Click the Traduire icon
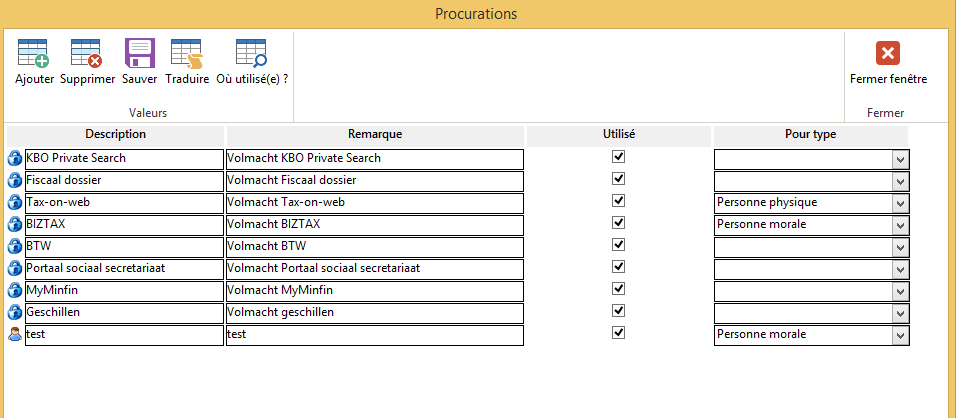The height and width of the screenshot is (418, 959). pyautogui.click(x=186, y=53)
